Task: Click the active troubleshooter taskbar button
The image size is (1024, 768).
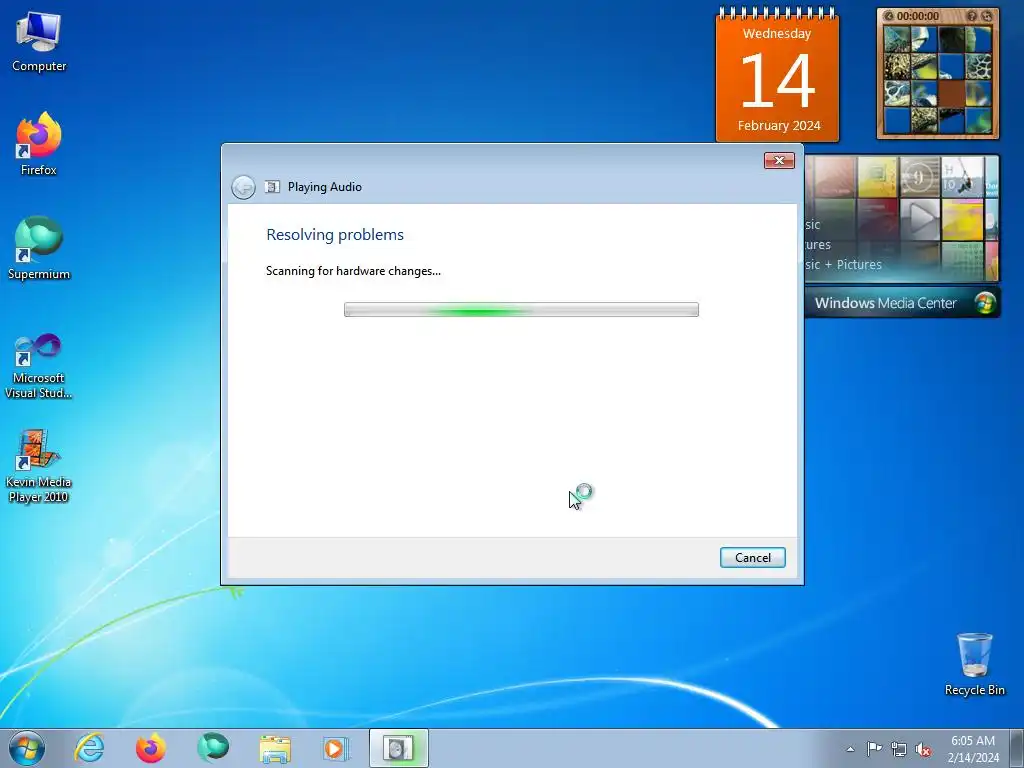Action: click(x=398, y=748)
